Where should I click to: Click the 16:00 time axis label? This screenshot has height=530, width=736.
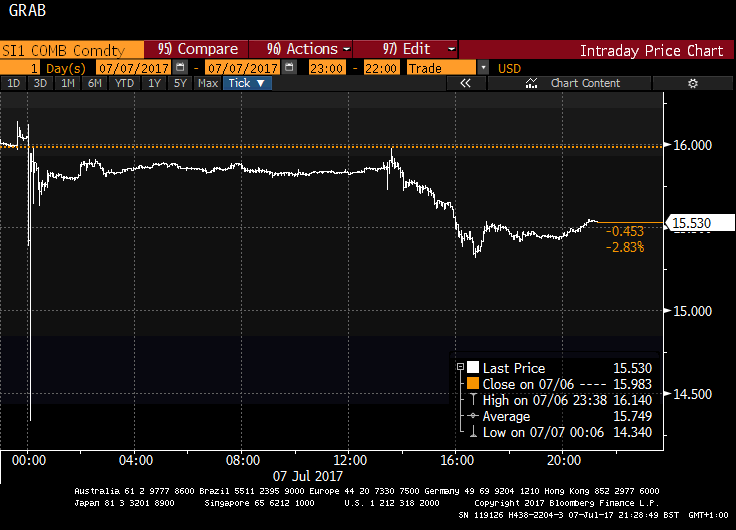coord(457,460)
